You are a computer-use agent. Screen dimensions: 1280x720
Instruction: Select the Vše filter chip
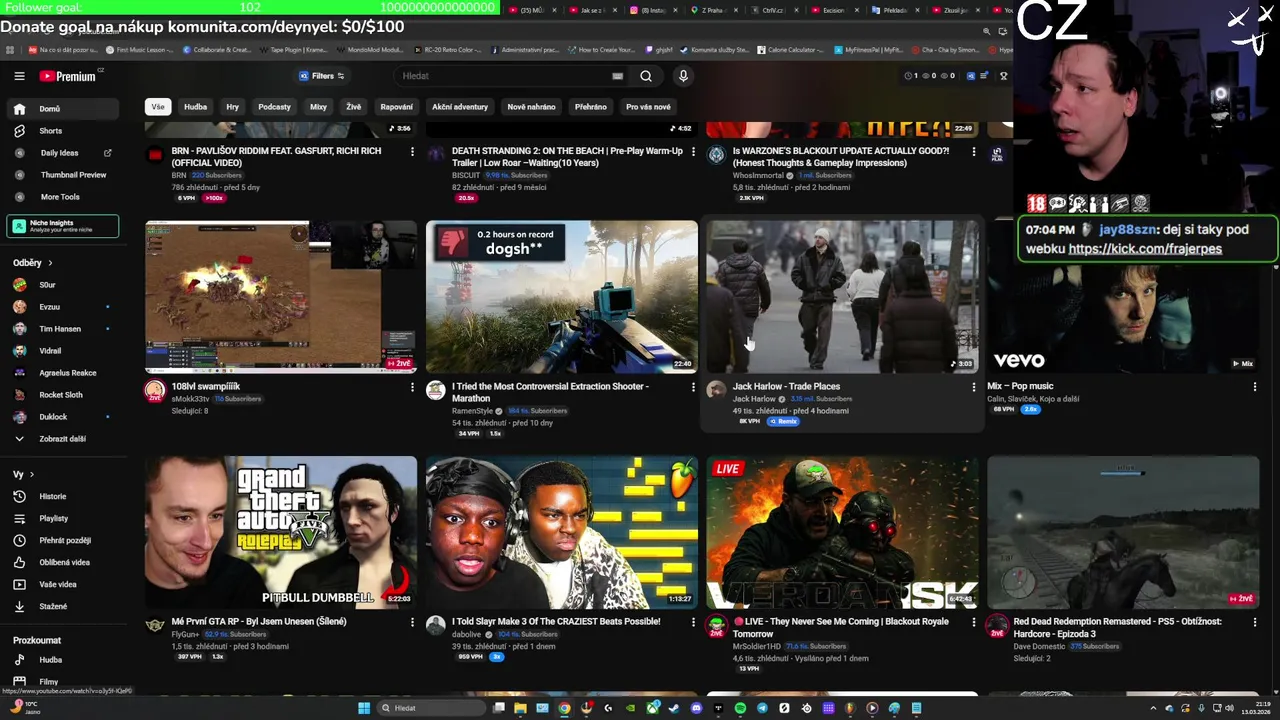[x=158, y=107]
